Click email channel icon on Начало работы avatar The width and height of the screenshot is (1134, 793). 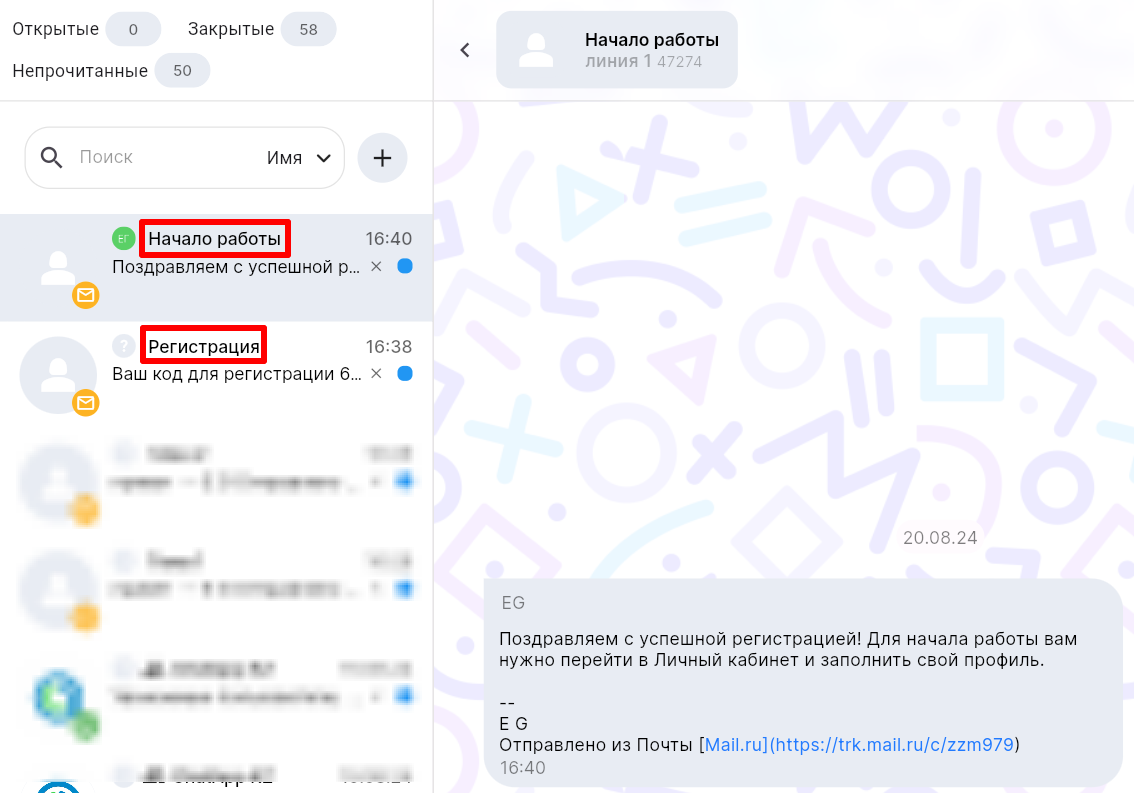(86, 296)
